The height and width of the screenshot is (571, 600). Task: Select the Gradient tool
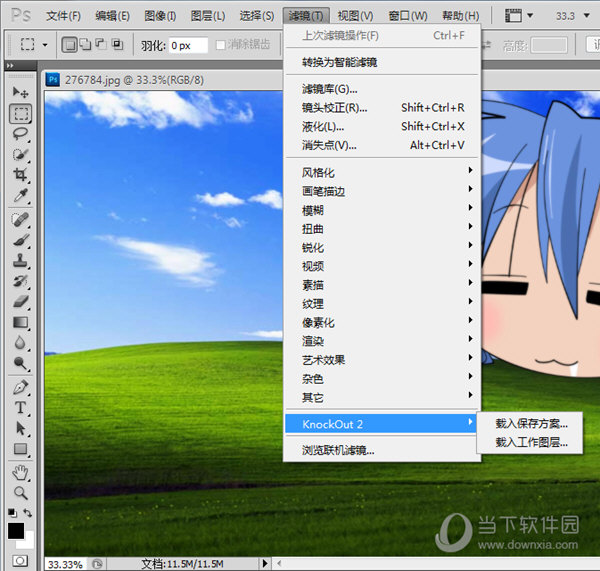click(20, 322)
